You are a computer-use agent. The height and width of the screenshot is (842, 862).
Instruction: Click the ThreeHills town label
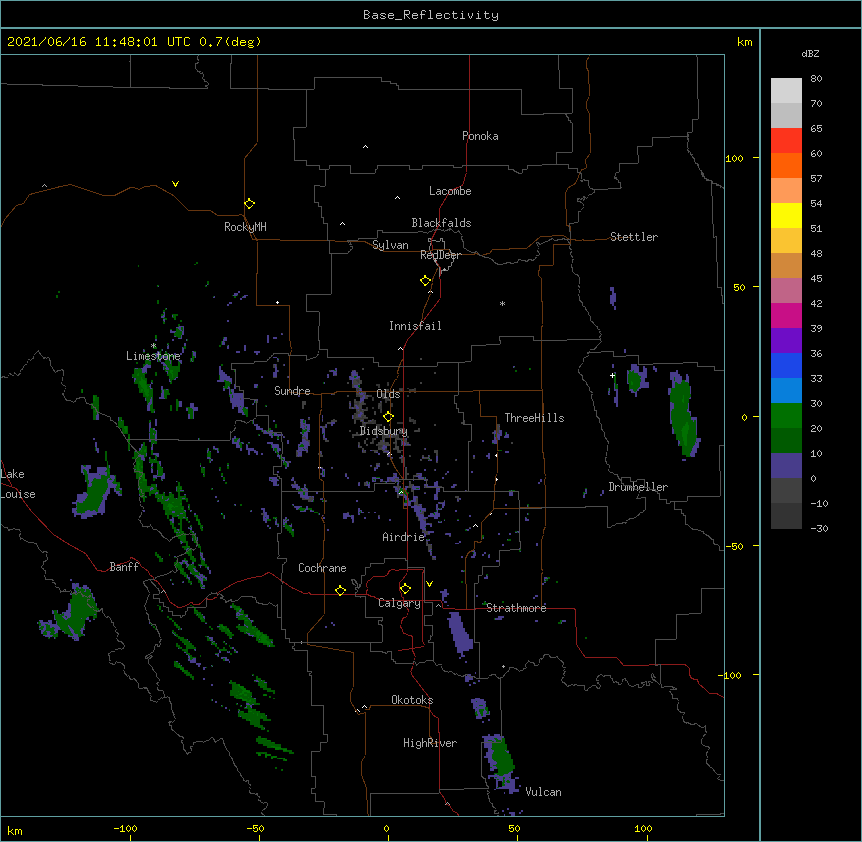coord(534,418)
